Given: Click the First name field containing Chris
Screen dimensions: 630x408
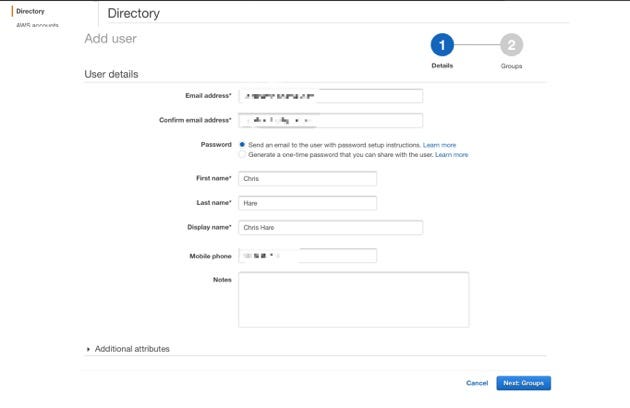Looking at the screenshot, I should click(x=307, y=178).
